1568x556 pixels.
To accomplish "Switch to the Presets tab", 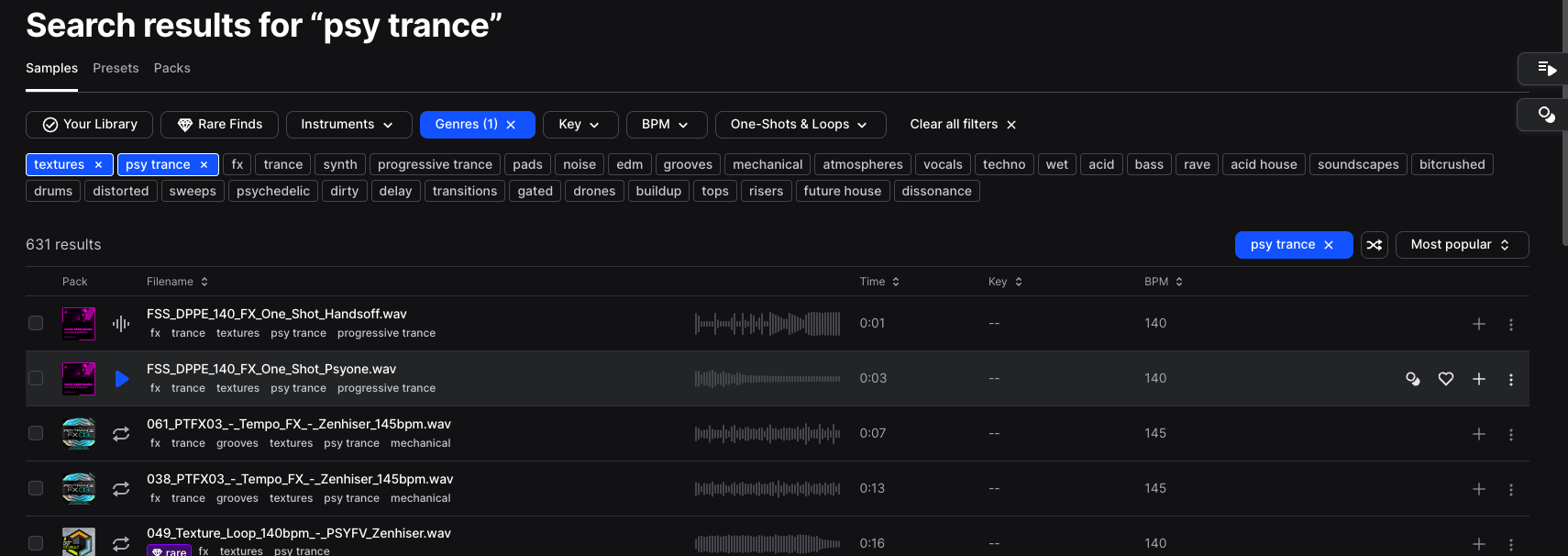I will (116, 68).
